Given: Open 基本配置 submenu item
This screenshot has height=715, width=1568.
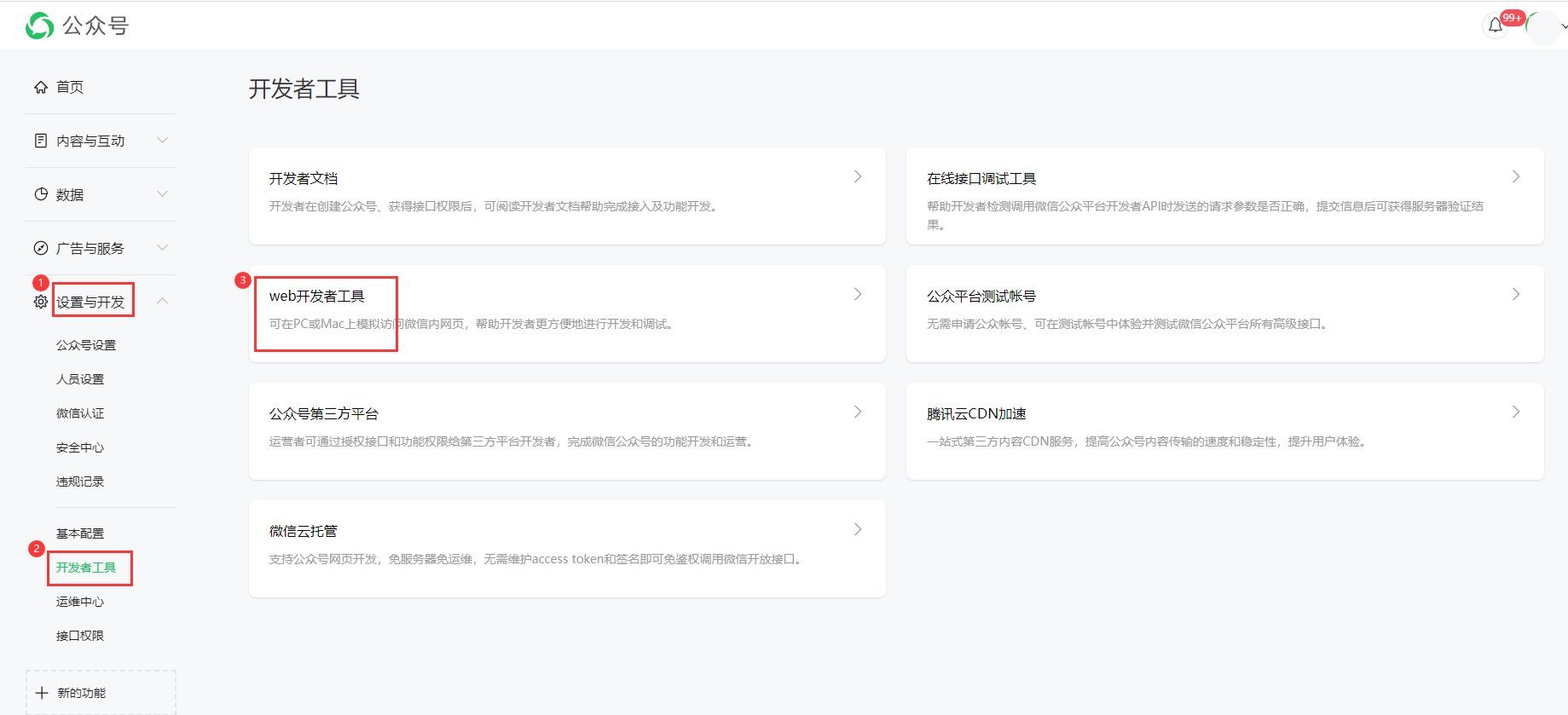Looking at the screenshot, I should coord(80,533).
